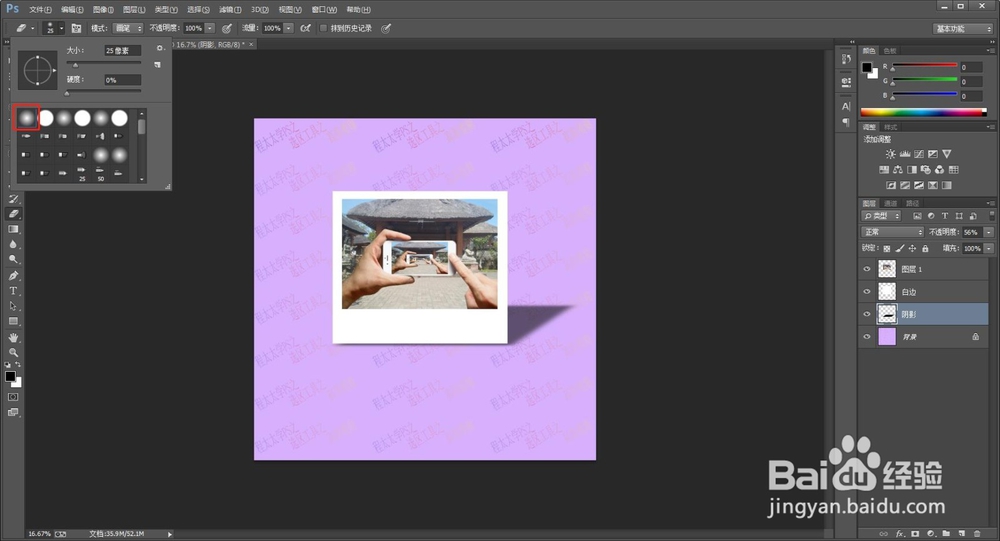This screenshot has width=1000, height=541.
Task: Lock all padlock icon in Layers
Action: 925,248
